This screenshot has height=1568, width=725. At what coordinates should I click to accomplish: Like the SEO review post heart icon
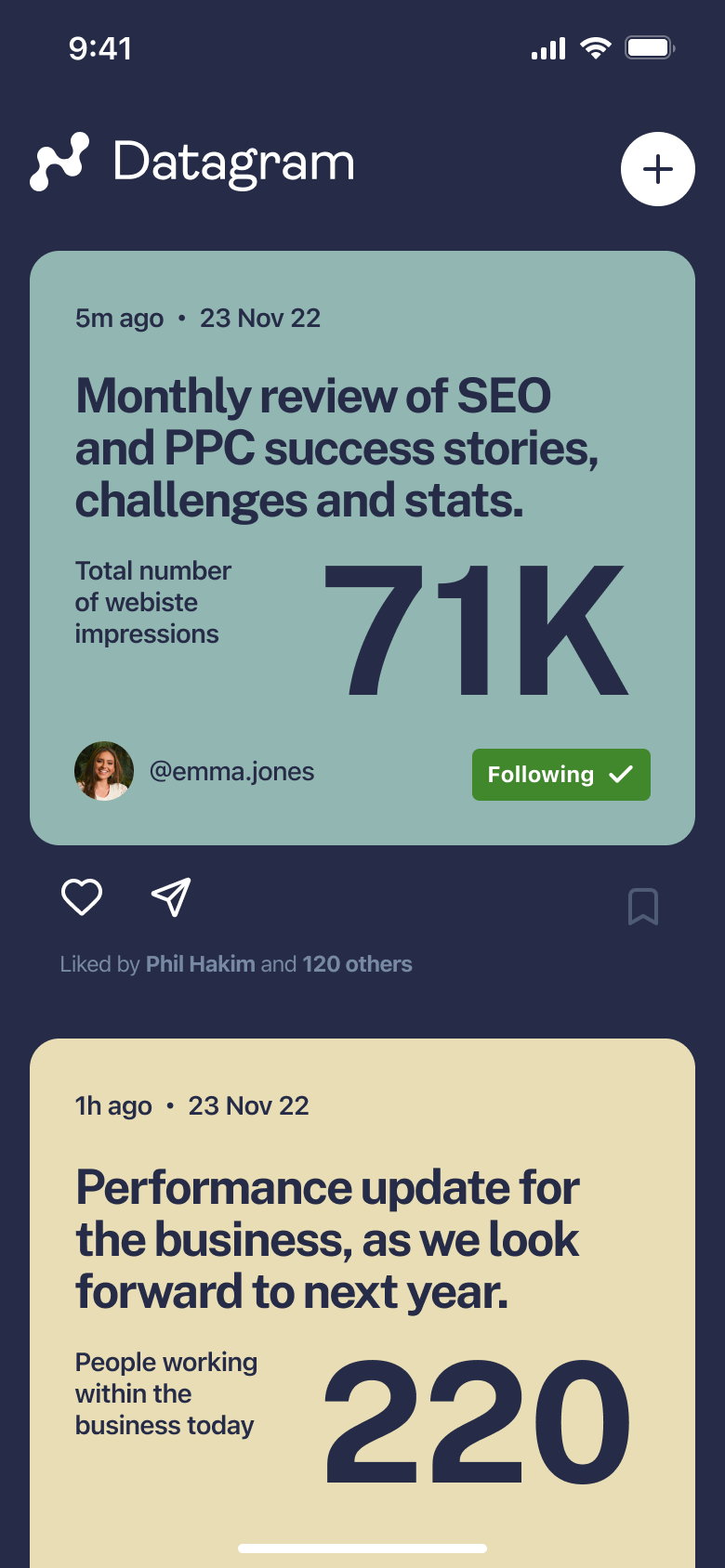(82, 897)
